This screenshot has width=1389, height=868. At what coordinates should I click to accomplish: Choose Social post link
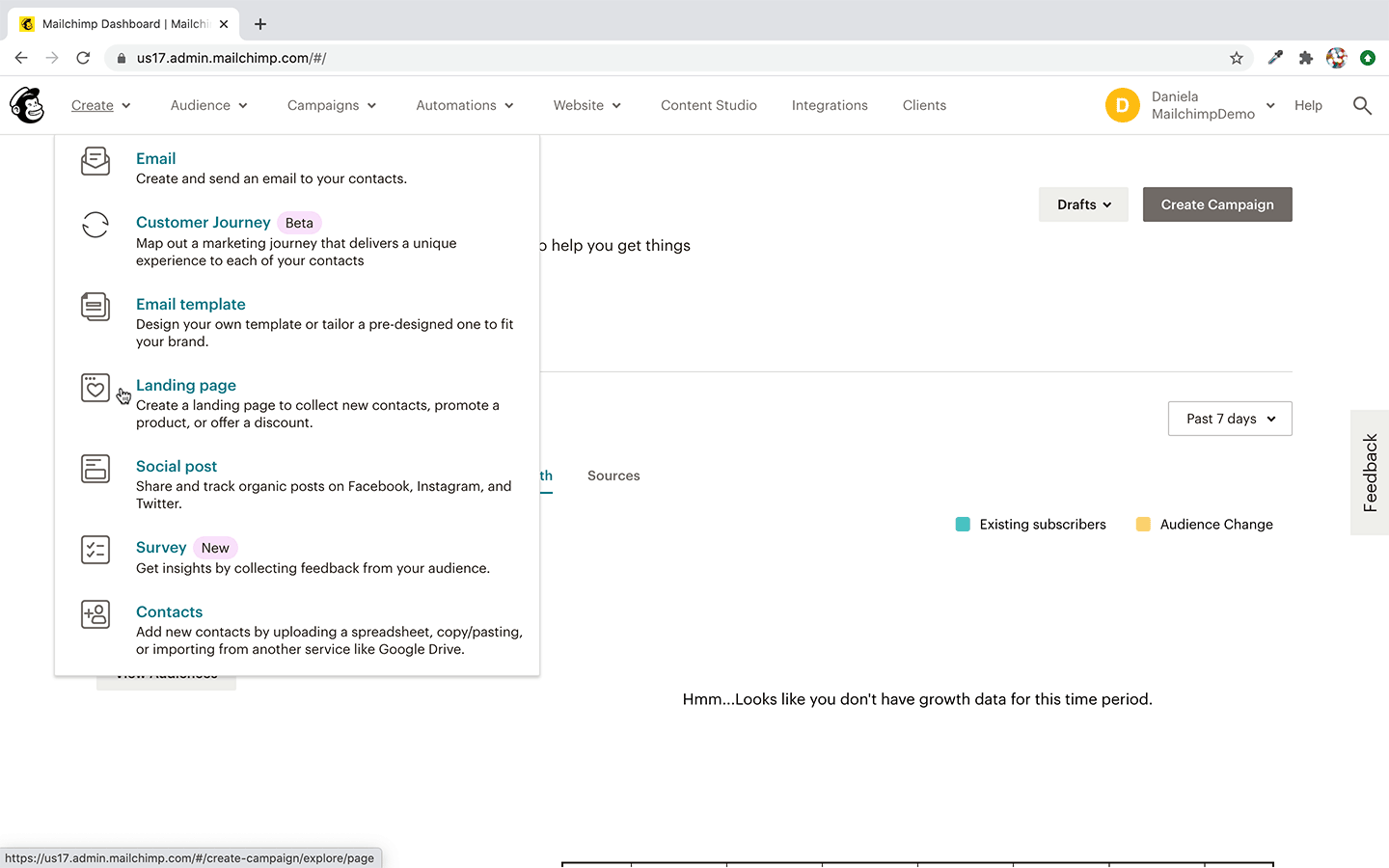click(x=177, y=466)
